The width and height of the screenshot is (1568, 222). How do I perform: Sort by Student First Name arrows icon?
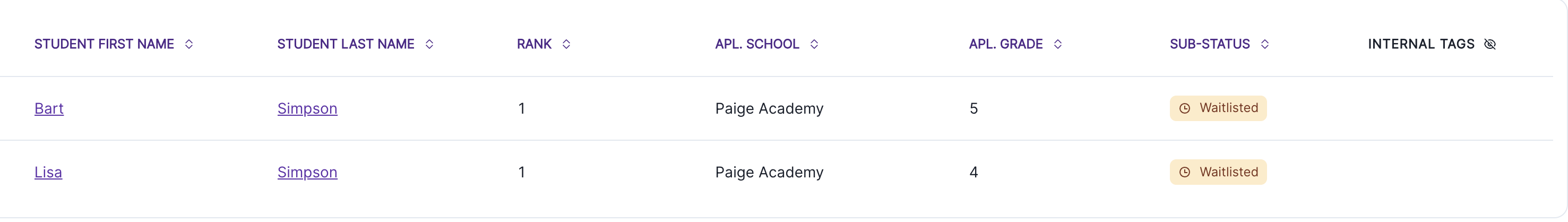(188, 44)
